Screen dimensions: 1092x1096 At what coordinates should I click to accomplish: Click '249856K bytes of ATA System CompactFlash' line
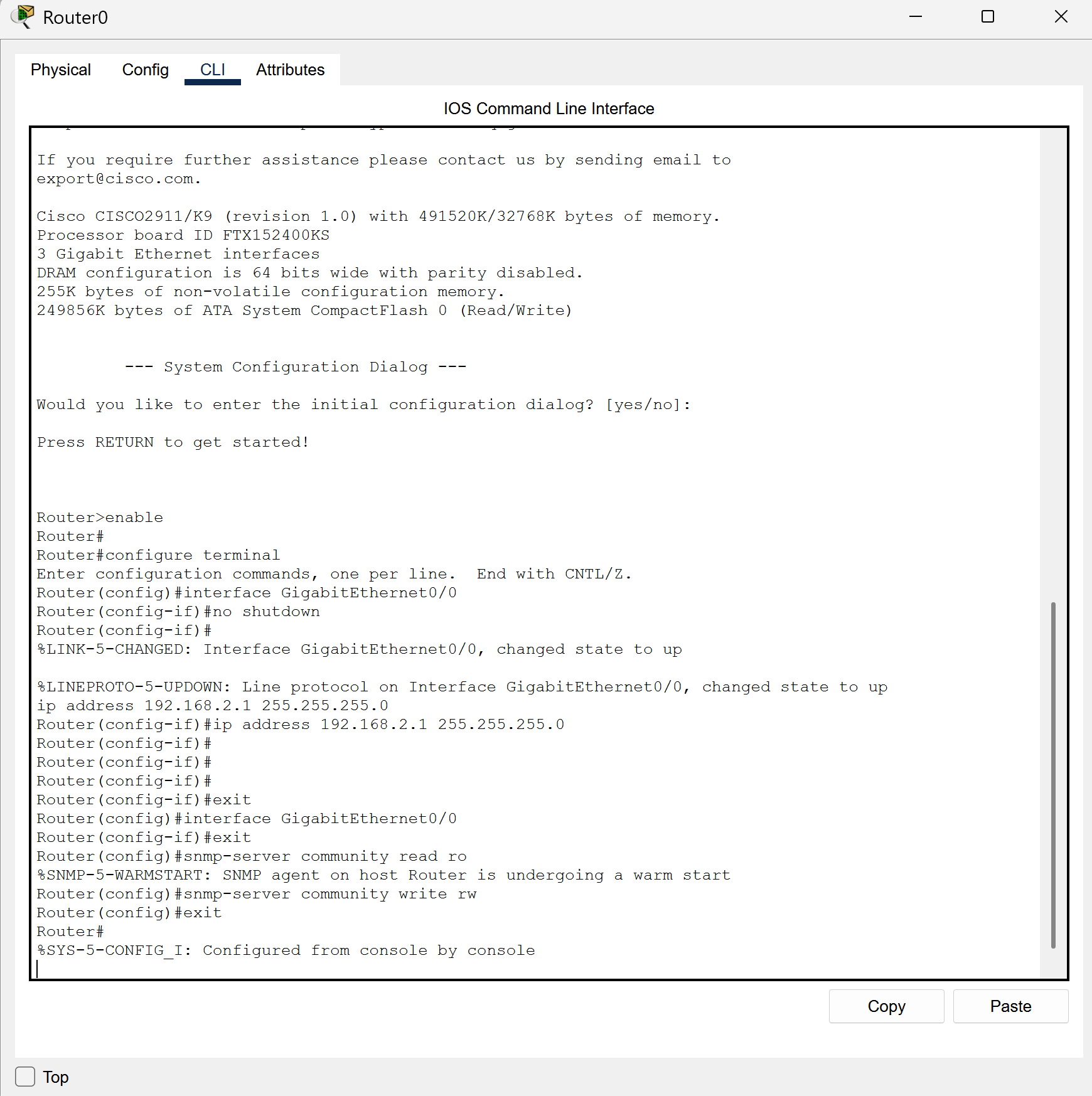click(304, 311)
